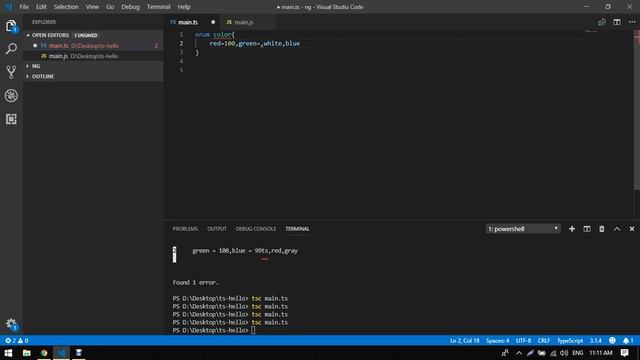
Task: Select main.ts in Open Editors list
Action: [x=93, y=46]
